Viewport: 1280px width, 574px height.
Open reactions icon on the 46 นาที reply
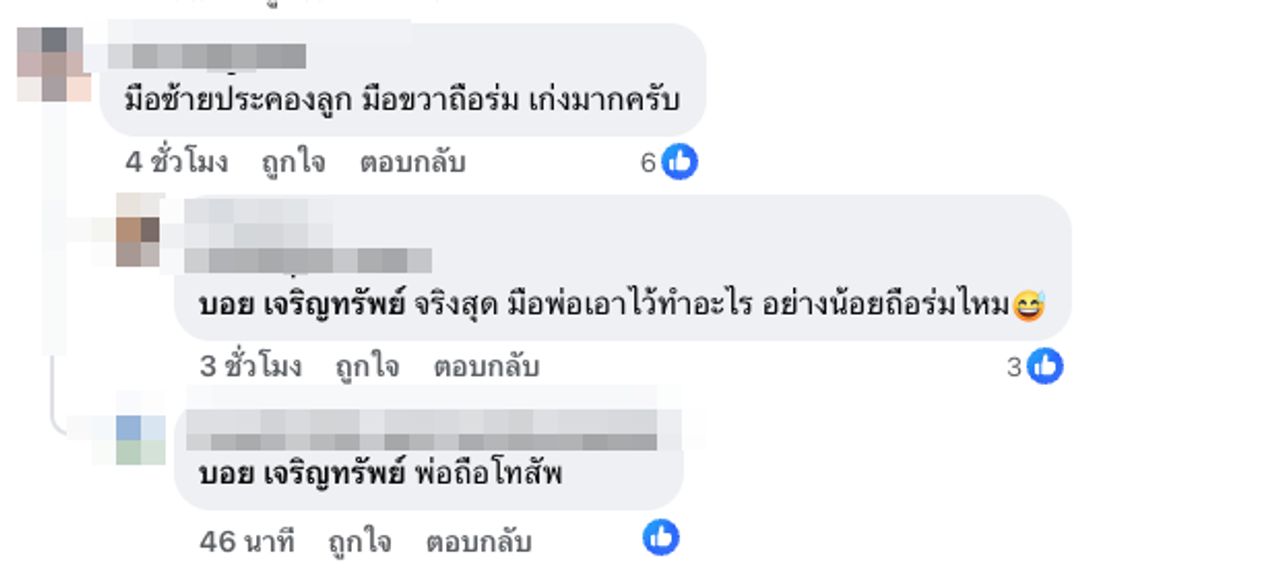pos(661,538)
